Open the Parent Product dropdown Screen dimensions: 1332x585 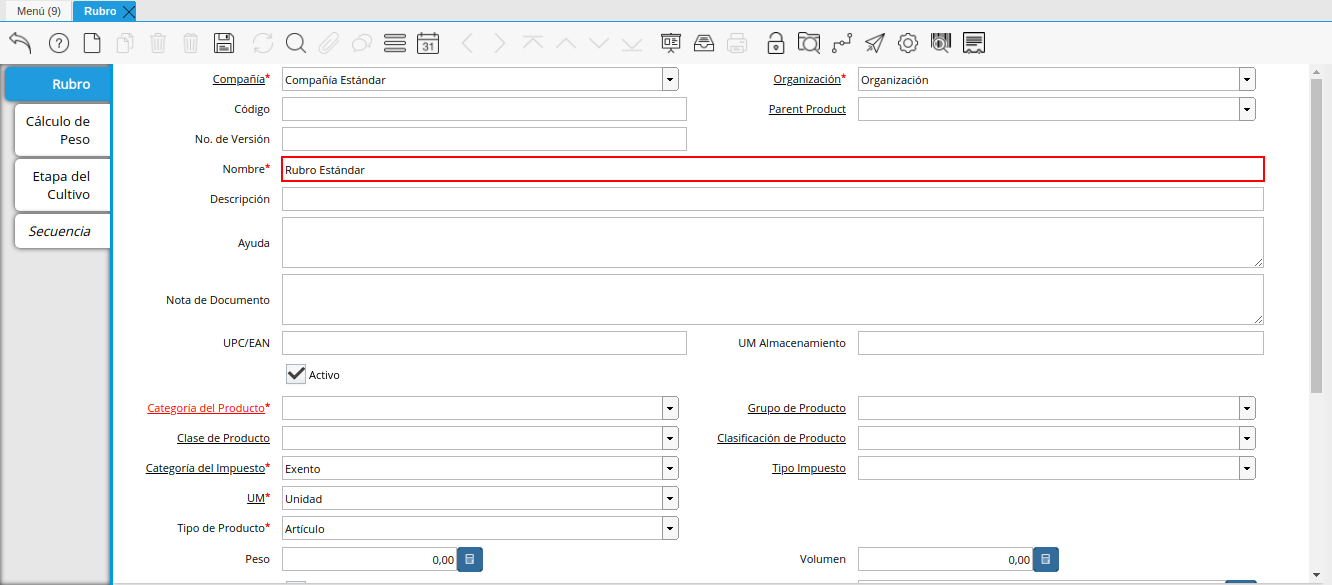[1247, 109]
